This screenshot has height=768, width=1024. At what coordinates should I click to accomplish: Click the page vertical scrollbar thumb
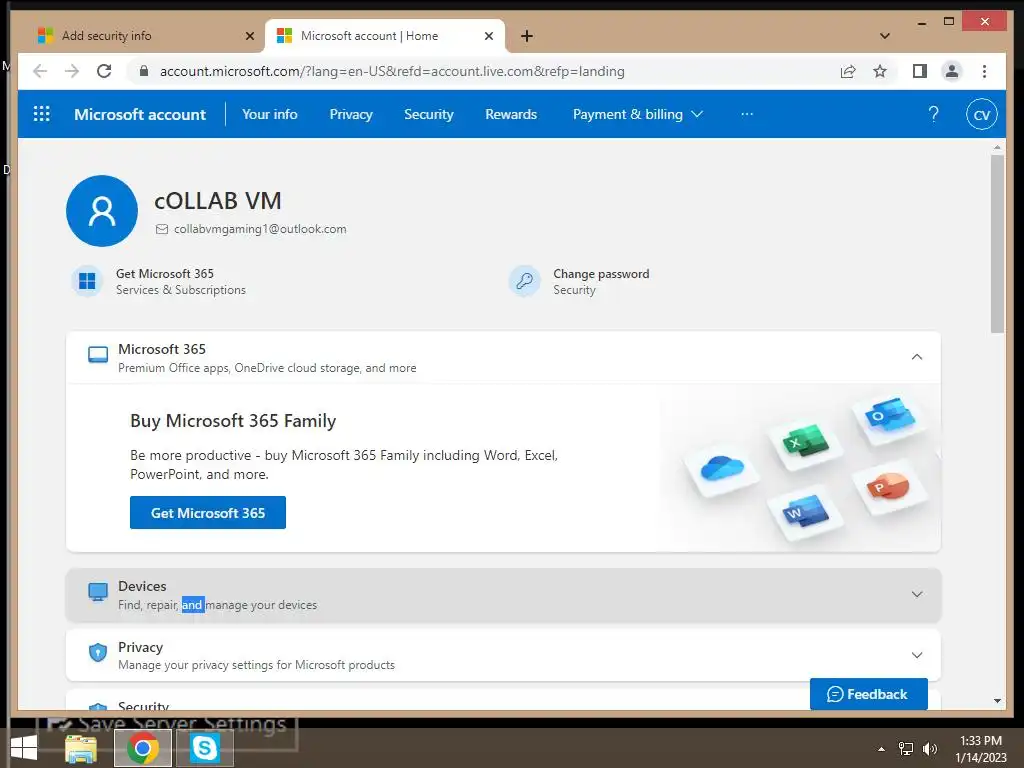997,244
